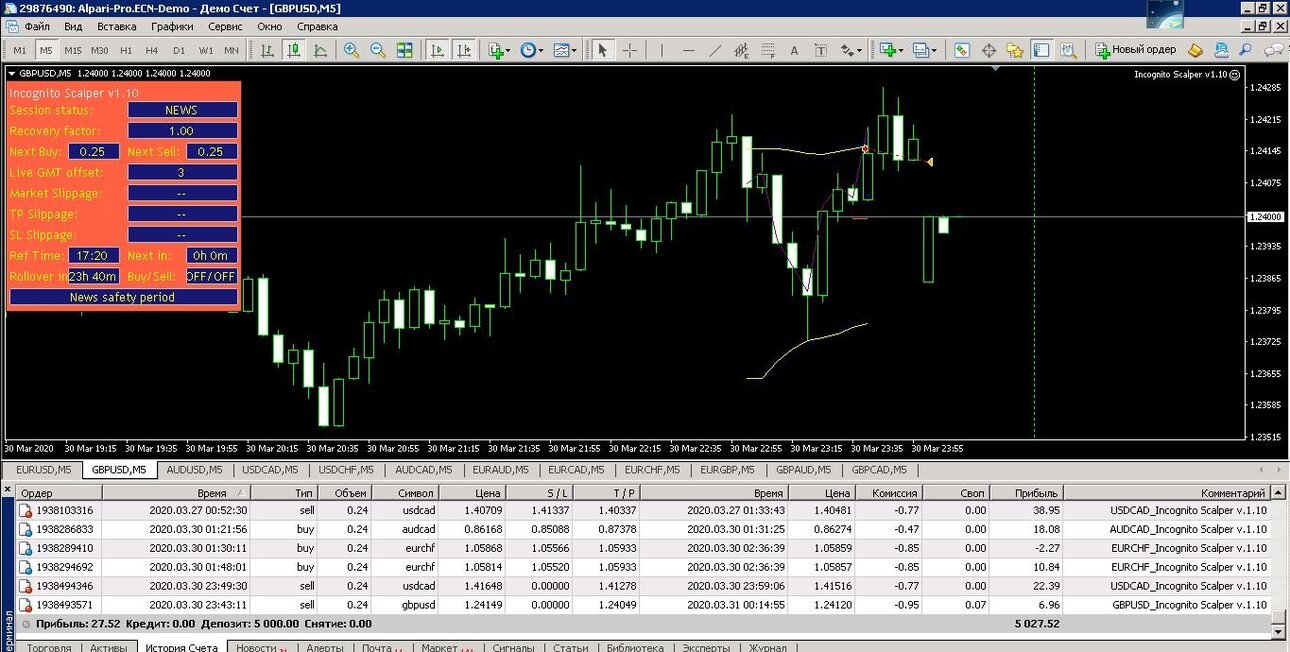The height and width of the screenshot is (652, 1290).
Task: Open the Новости terminal tab
Action: tap(261, 648)
